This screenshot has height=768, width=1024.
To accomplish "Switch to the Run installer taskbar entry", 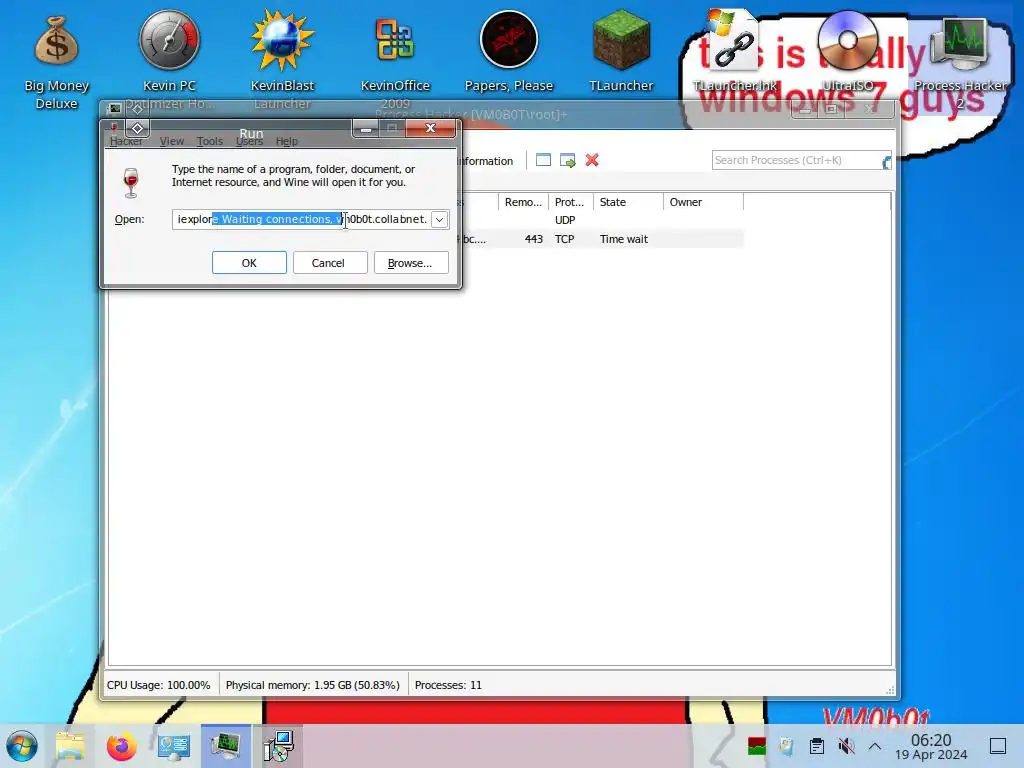I will (x=278, y=746).
